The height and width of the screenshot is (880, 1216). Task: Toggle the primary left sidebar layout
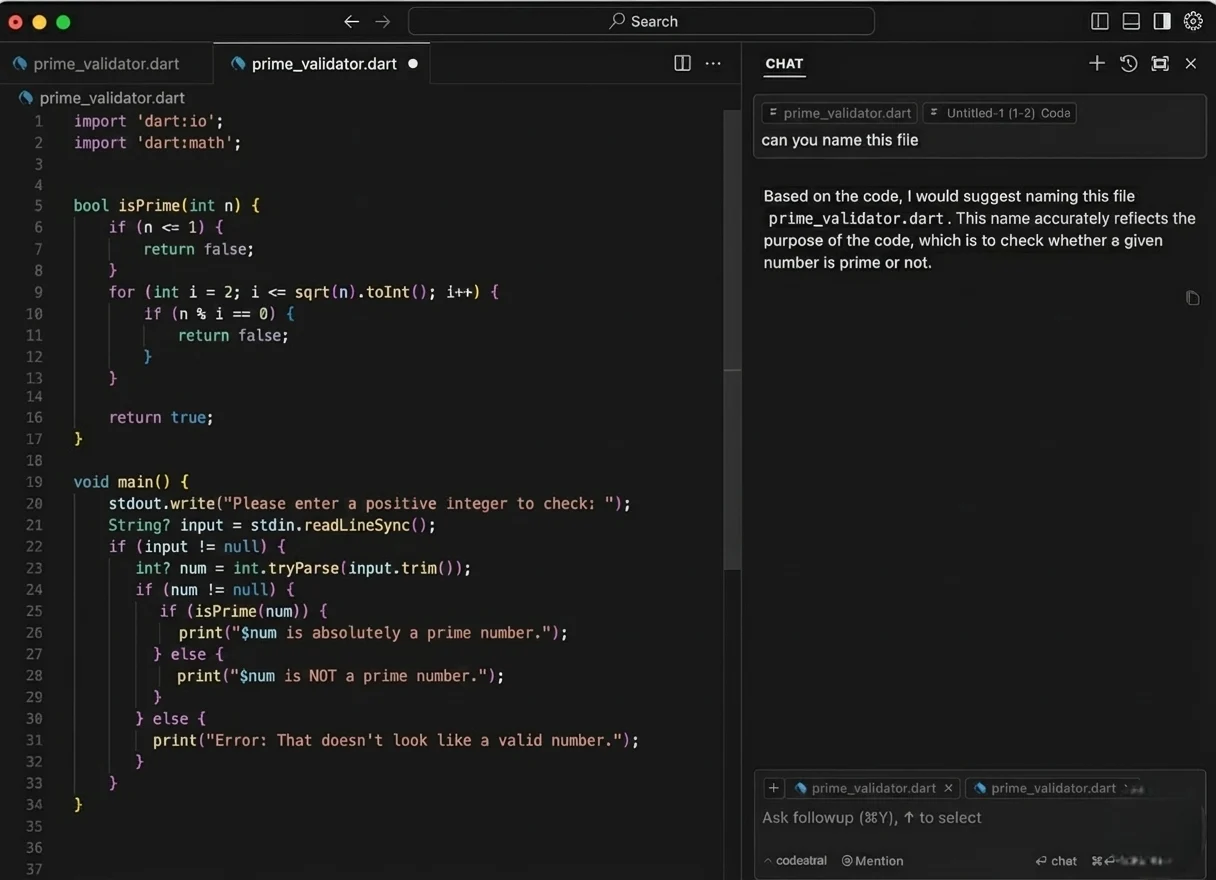point(1100,21)
